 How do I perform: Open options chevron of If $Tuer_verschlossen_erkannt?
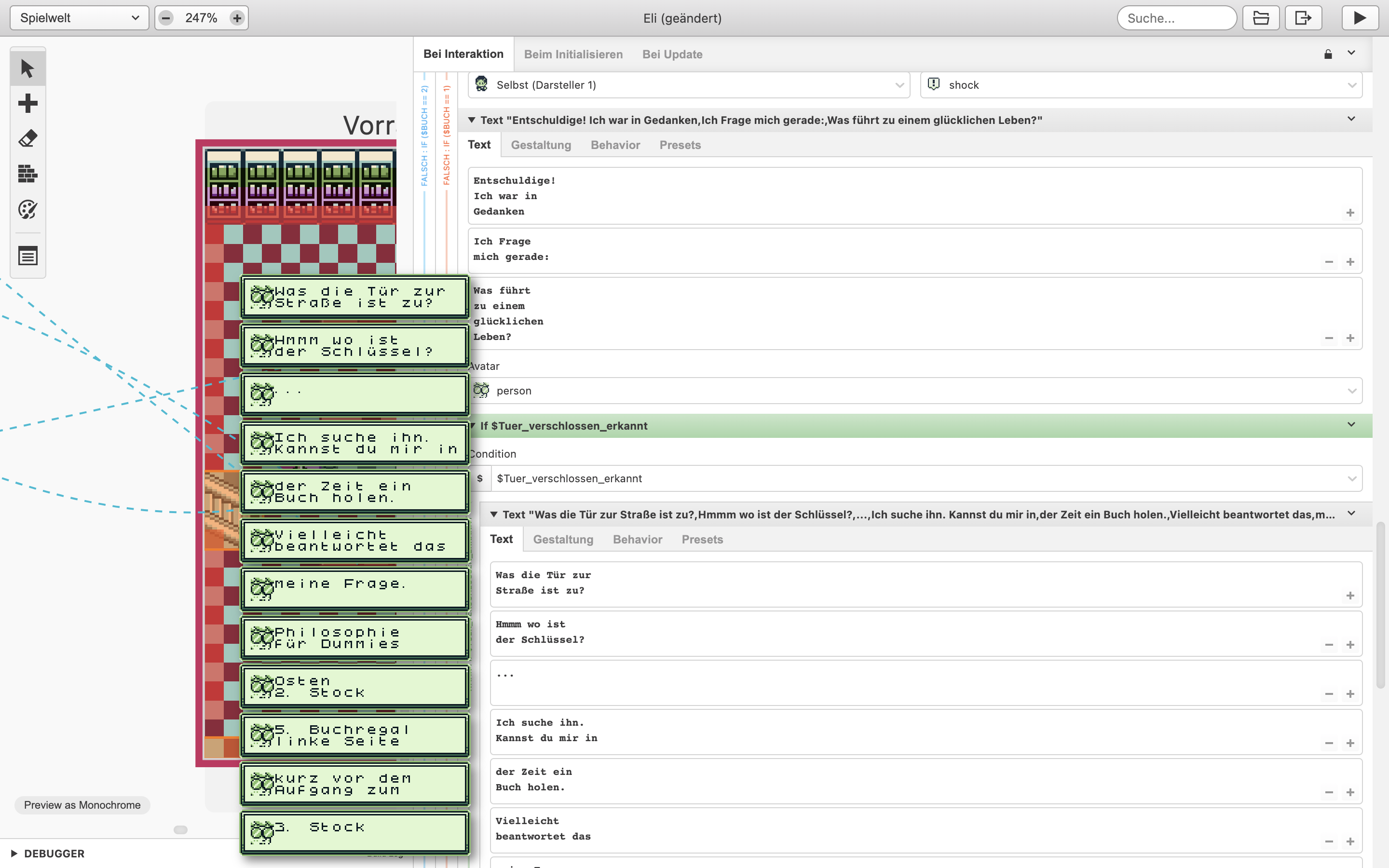click(x=1351, y=425)
